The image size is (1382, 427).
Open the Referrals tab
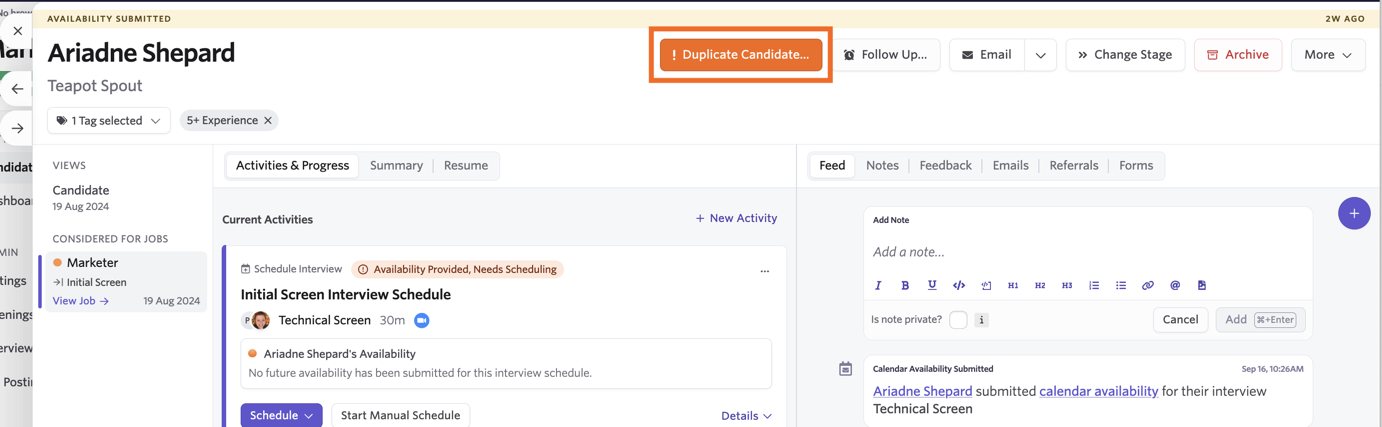[x=1074, y=166]
